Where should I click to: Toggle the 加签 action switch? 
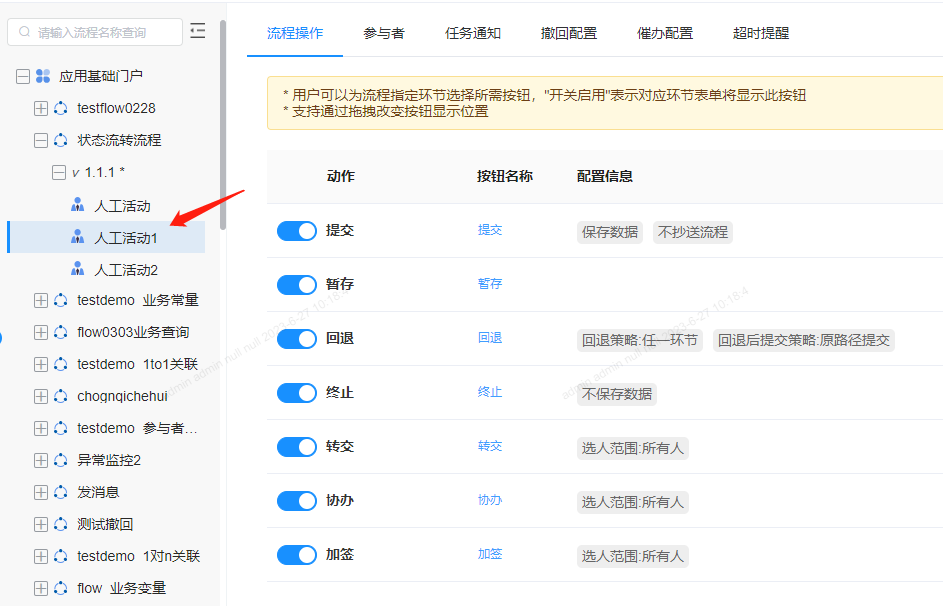pos(296,555)
